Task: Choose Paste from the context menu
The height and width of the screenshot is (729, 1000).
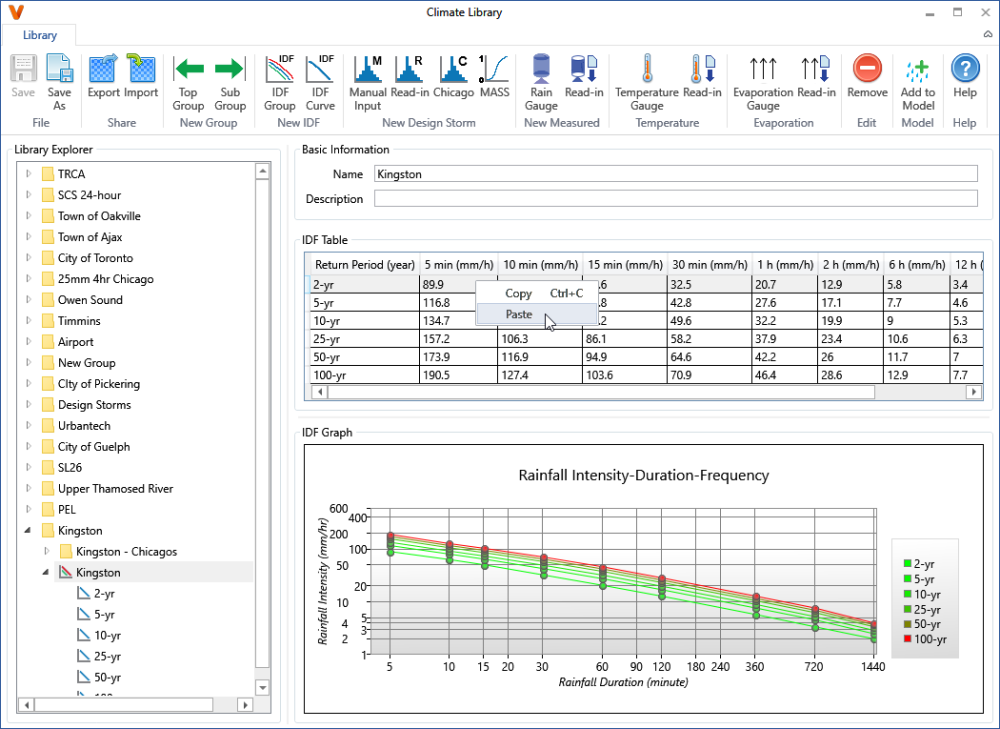Action: click(519, 314)
